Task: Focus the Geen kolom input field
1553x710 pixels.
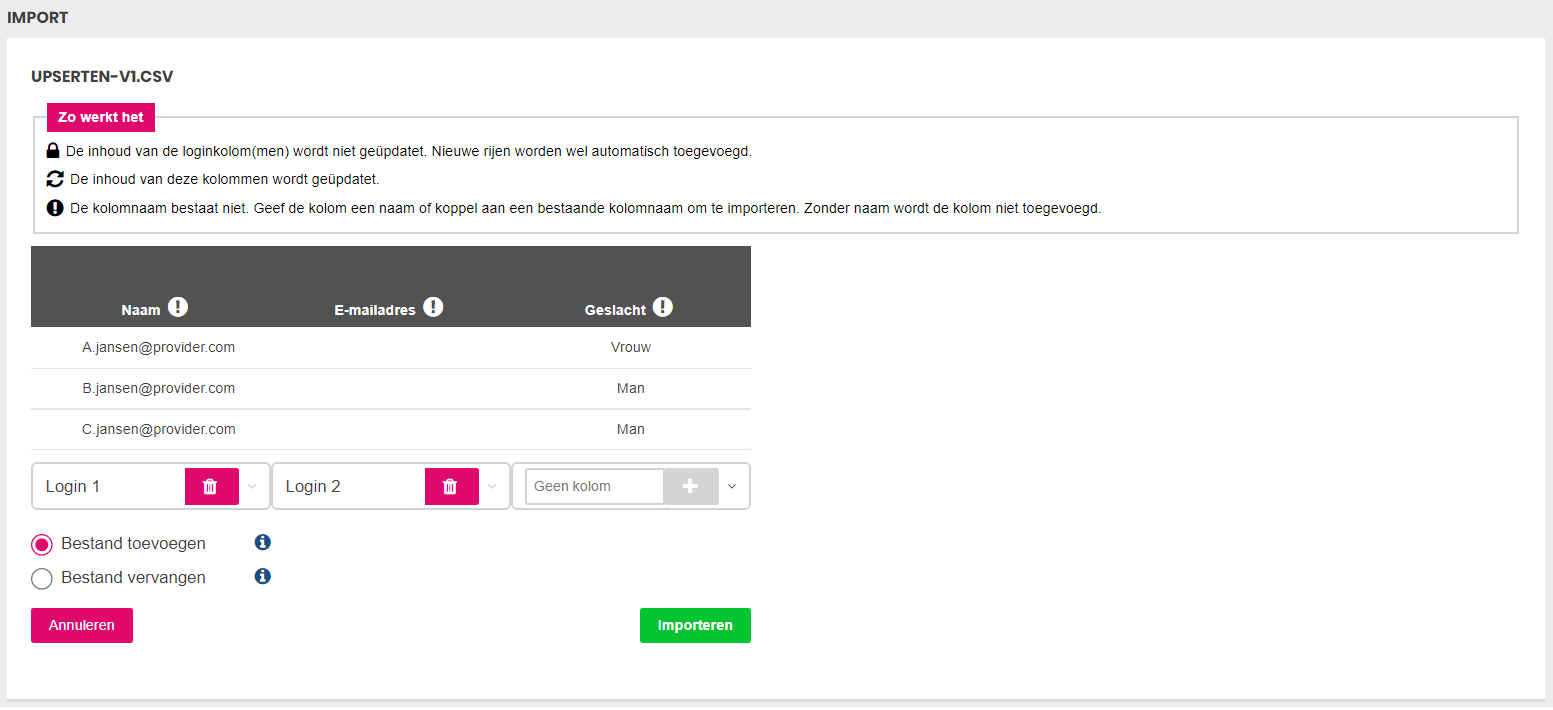Action: pos(595,486)
